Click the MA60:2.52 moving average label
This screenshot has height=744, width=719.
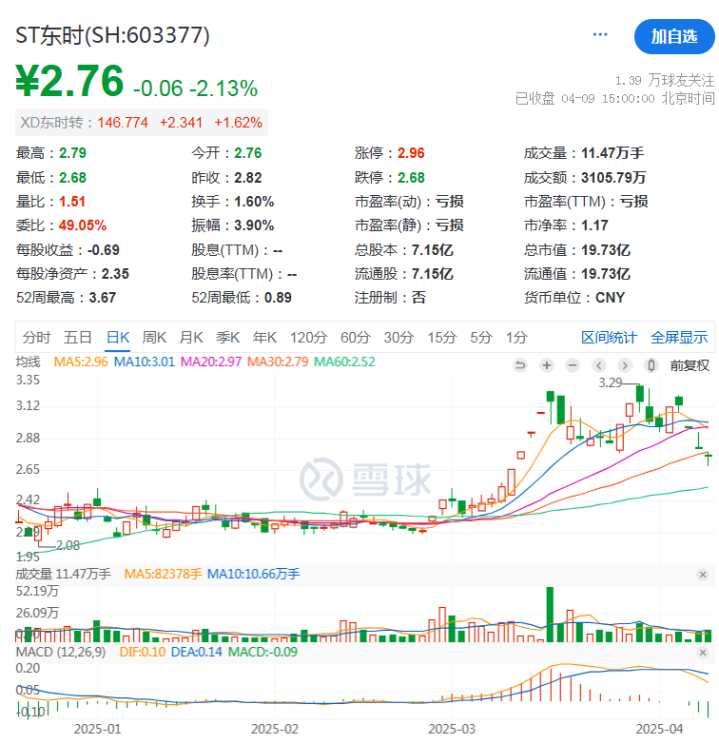[x=345, y=362]
